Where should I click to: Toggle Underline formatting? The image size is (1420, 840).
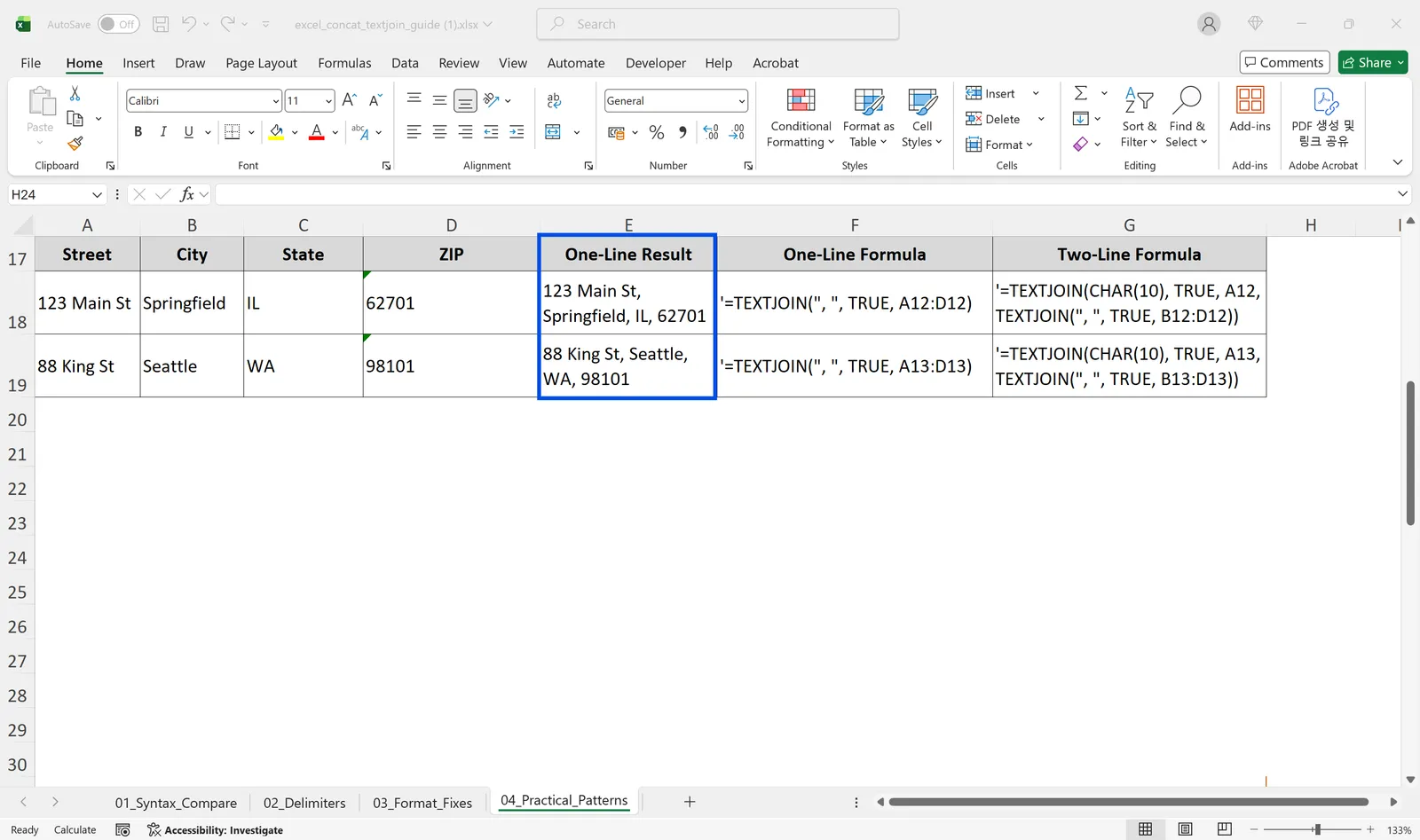point(188,132)
